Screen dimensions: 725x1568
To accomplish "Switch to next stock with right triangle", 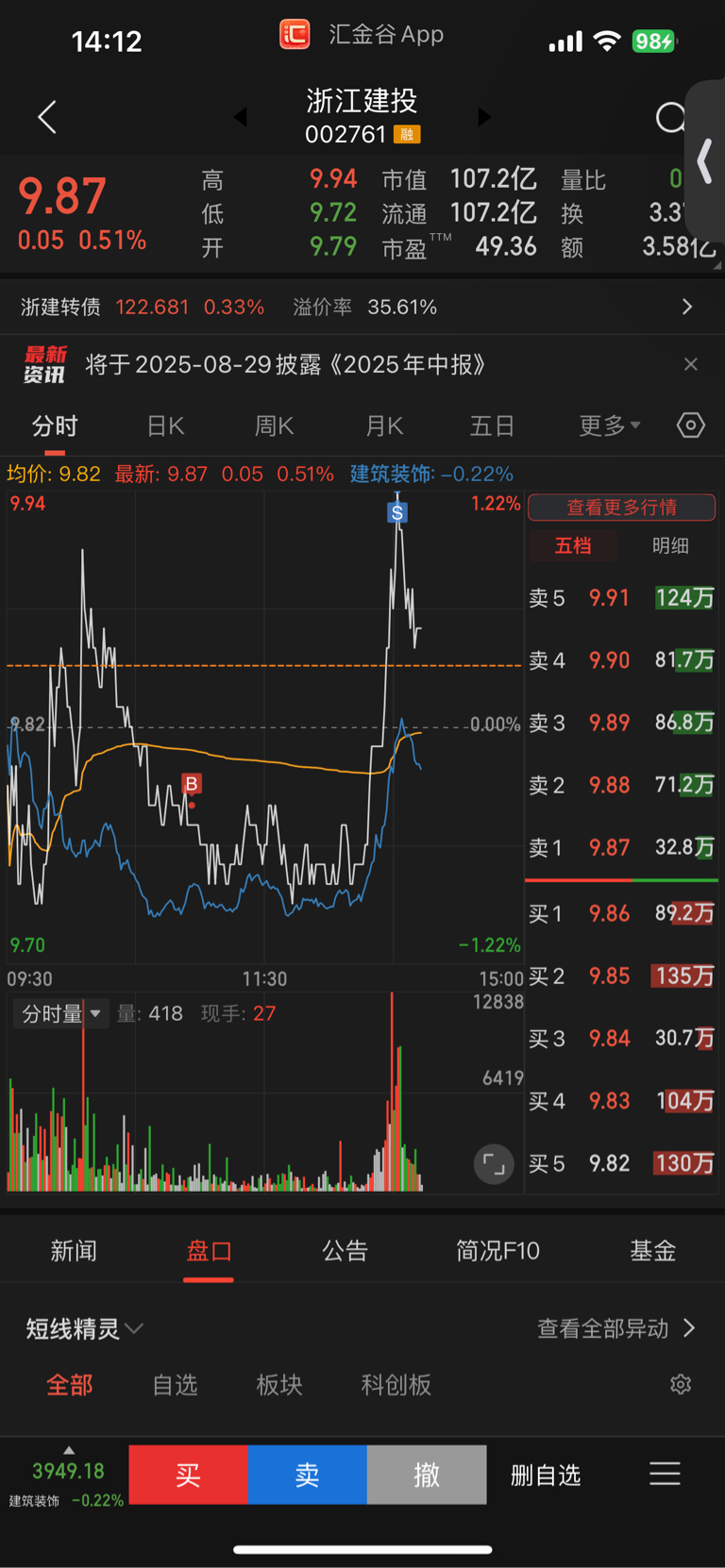I will pyautogui.click(x=484, y=117).
